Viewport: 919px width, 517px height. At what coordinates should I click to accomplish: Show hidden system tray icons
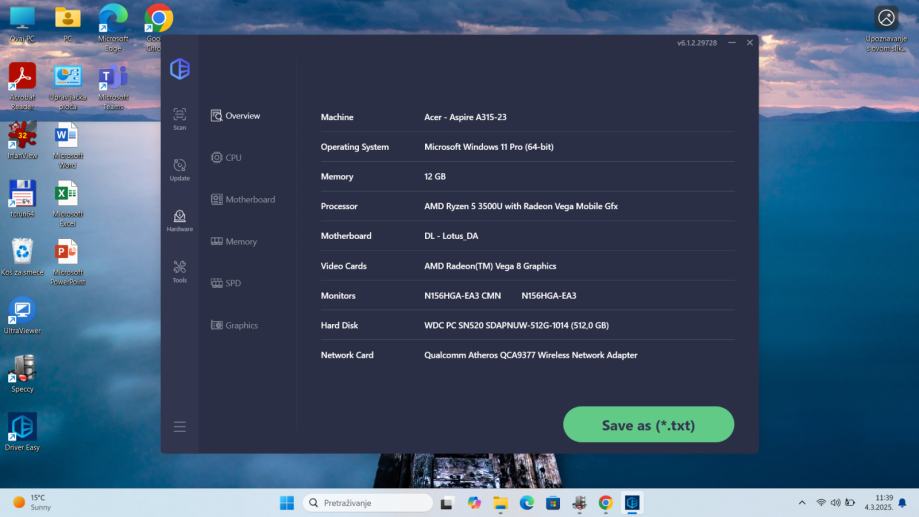802,503
